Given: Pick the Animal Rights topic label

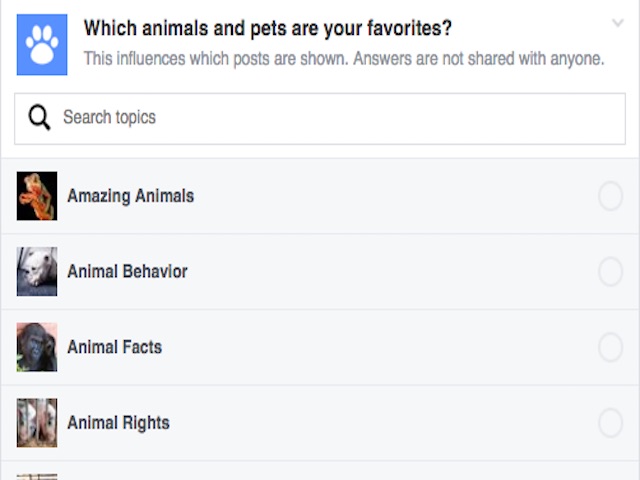Looking at the screenshot, I should point(118,423).
